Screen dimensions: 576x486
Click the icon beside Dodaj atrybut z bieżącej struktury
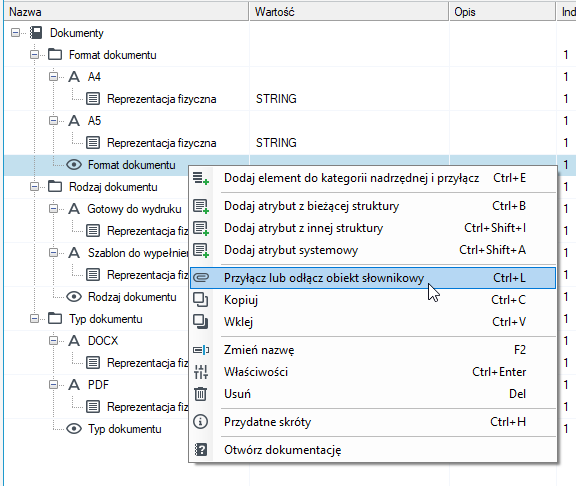click(201, 206)
